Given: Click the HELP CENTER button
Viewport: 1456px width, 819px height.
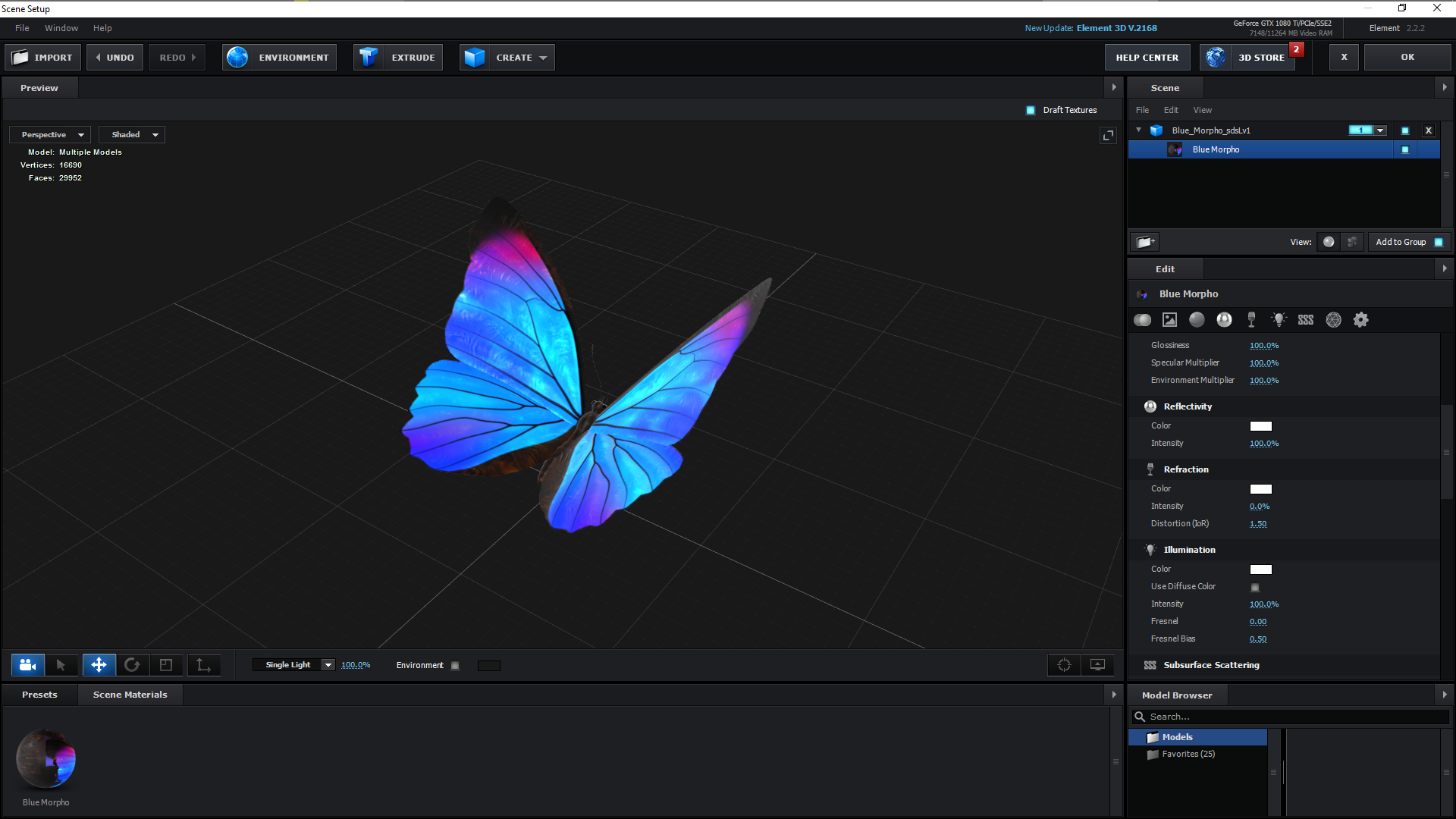Looking at the screenshot, I should coord(1147,58).
